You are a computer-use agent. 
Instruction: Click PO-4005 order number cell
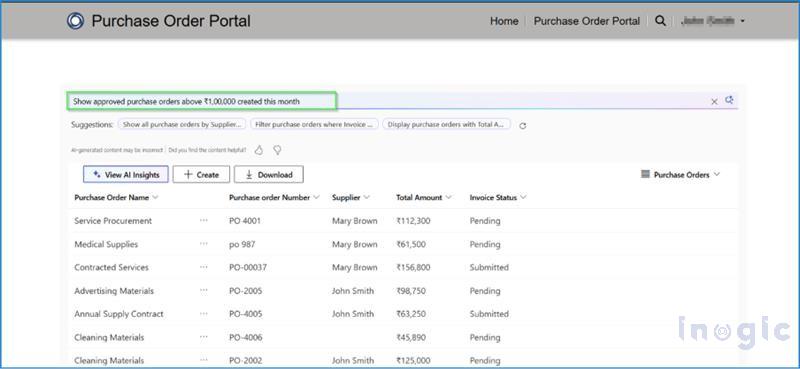[x=245, y=313]
